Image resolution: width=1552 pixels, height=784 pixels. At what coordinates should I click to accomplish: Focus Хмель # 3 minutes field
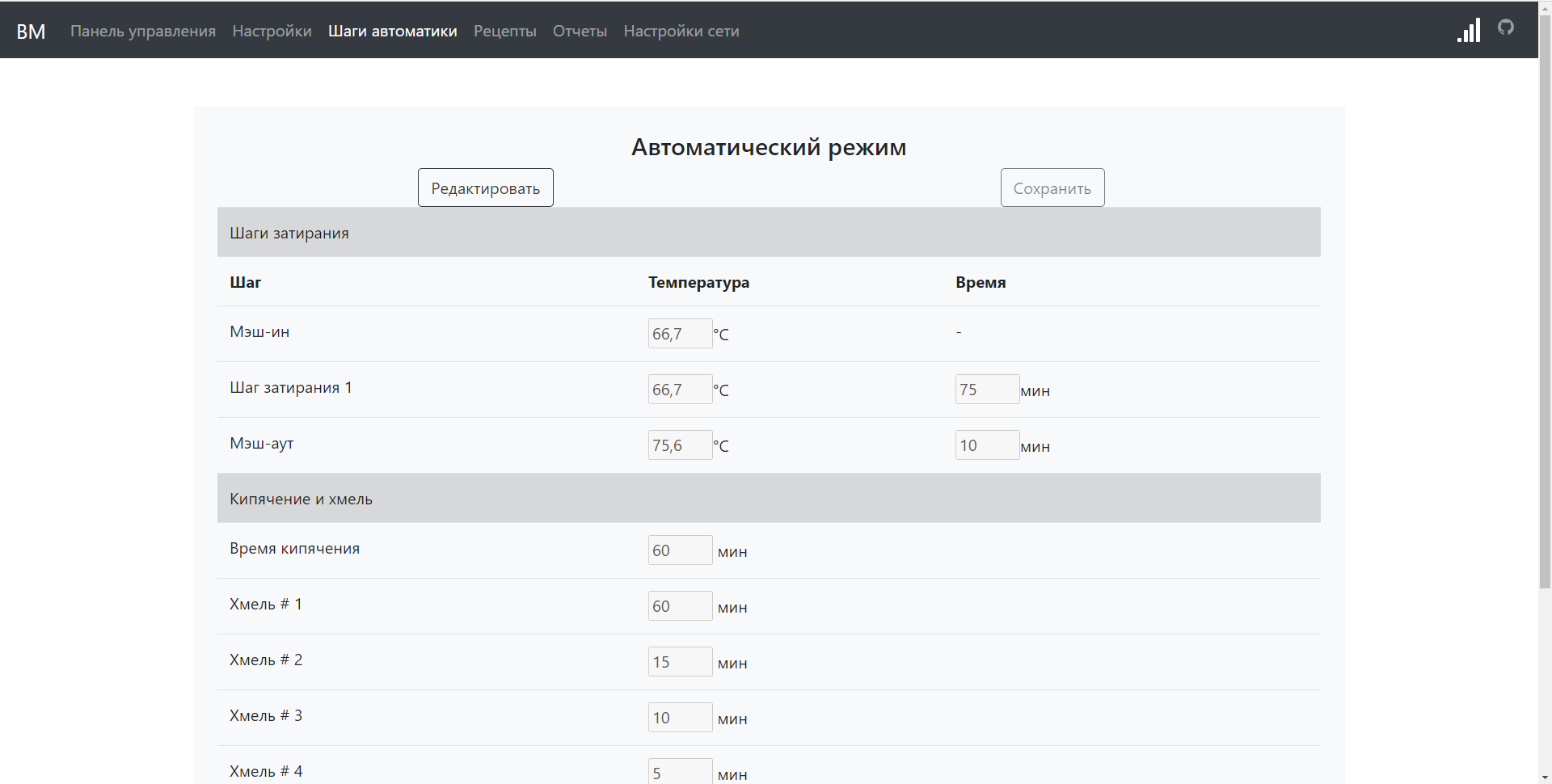click(680, 717)
